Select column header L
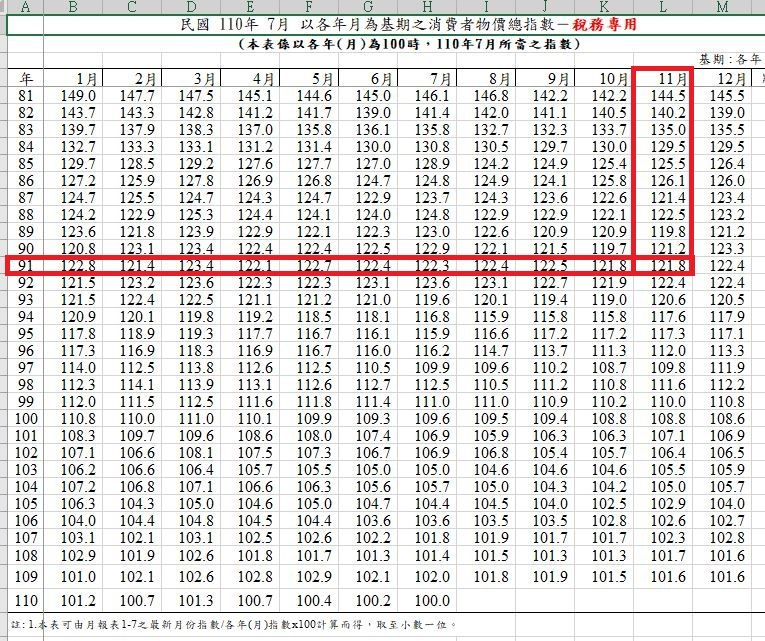765x641 pixels. [x=662, y=7]
